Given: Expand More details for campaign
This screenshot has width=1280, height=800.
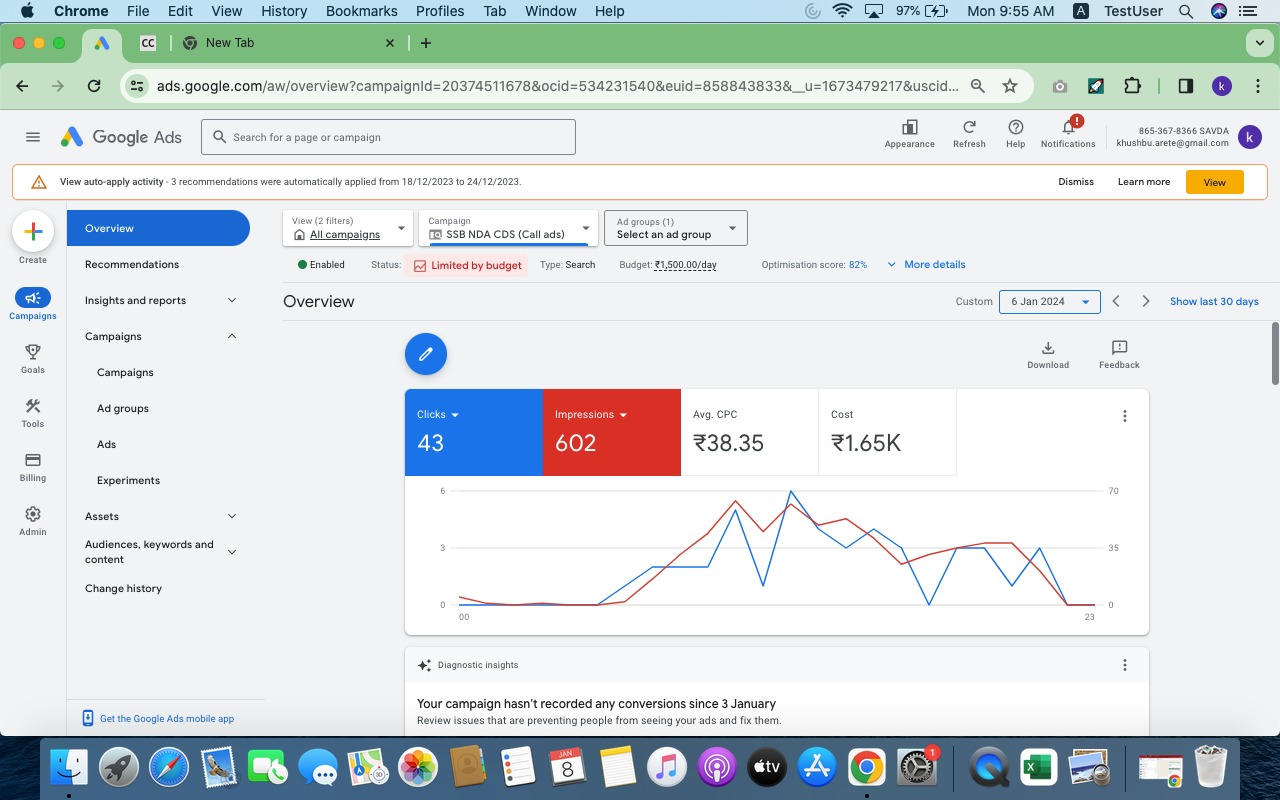Looking at the screenshot, I should point(926,265).
